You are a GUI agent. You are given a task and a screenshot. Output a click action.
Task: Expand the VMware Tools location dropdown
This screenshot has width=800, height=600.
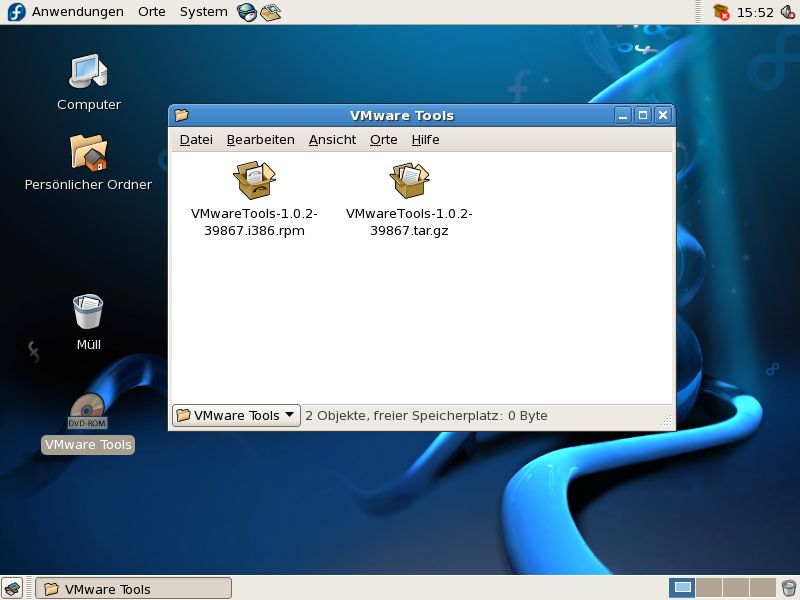pos(236,415)
